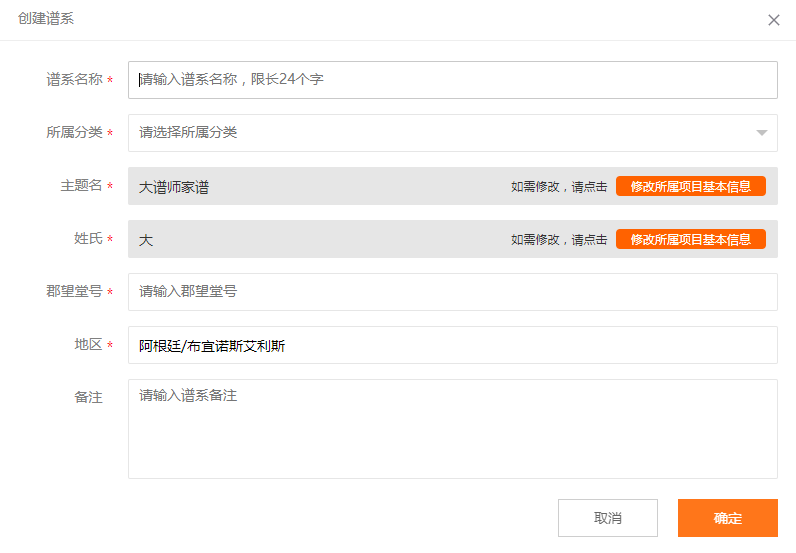
Task: Click 修改所属项目基本信息 button in 主题名 row
Action: click(690, 186)
